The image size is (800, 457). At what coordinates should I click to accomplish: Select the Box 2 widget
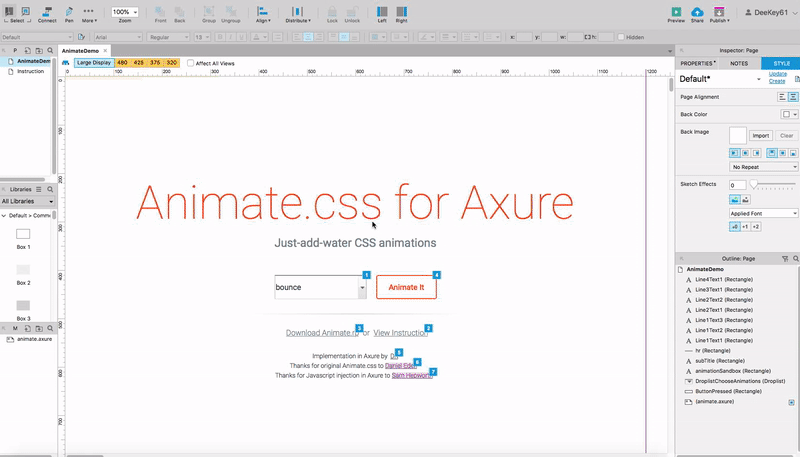point(23,274)
